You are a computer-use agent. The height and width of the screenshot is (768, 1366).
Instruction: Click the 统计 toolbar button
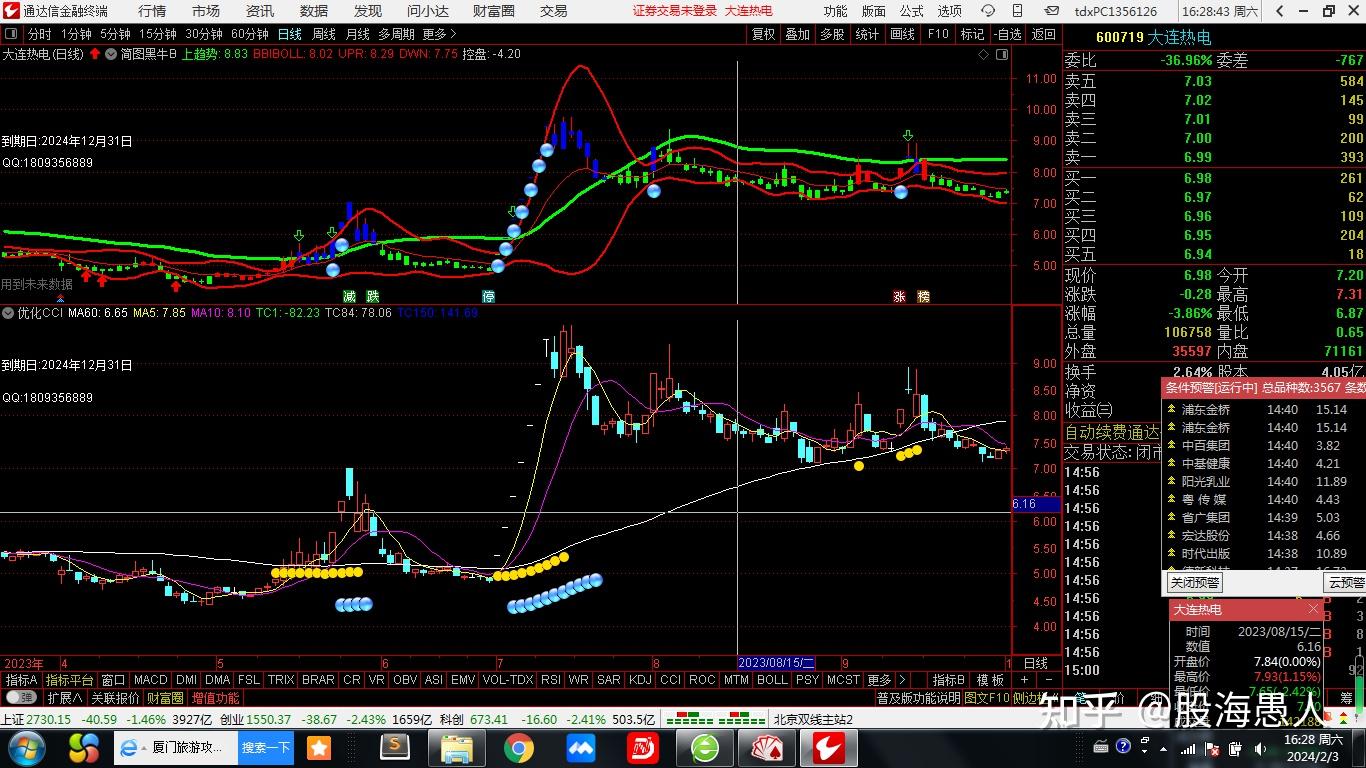coord(867,34)
